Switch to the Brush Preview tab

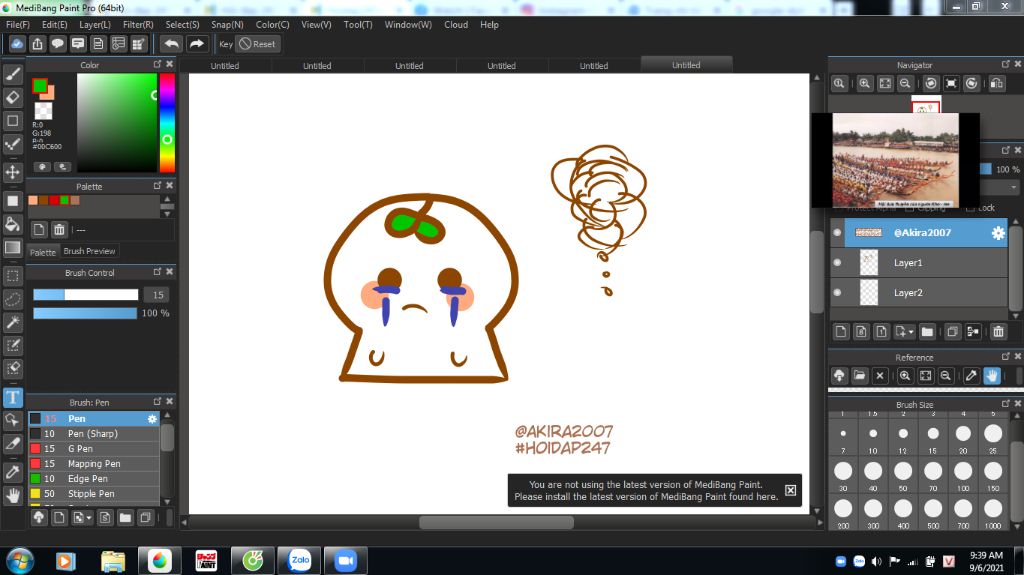coord(89,251)
